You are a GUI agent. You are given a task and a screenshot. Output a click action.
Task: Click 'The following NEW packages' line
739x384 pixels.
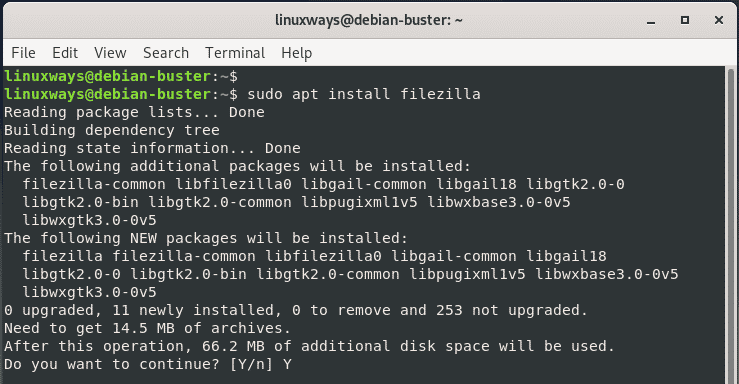click(x=206, y=238)
